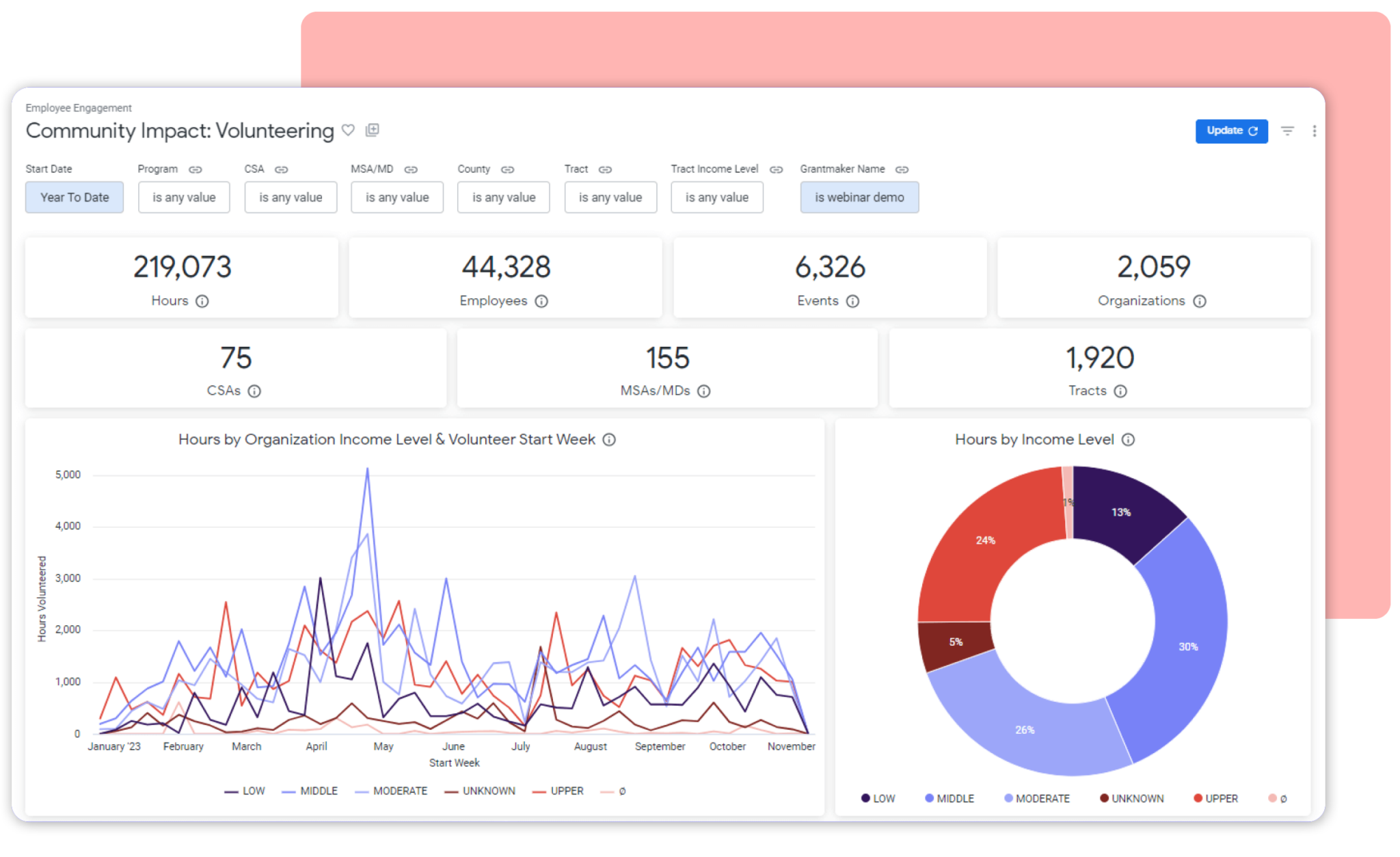Click the info icon on Hours by Income Level
Viewport: 1400px width, 857px height.
[1129, 440]
